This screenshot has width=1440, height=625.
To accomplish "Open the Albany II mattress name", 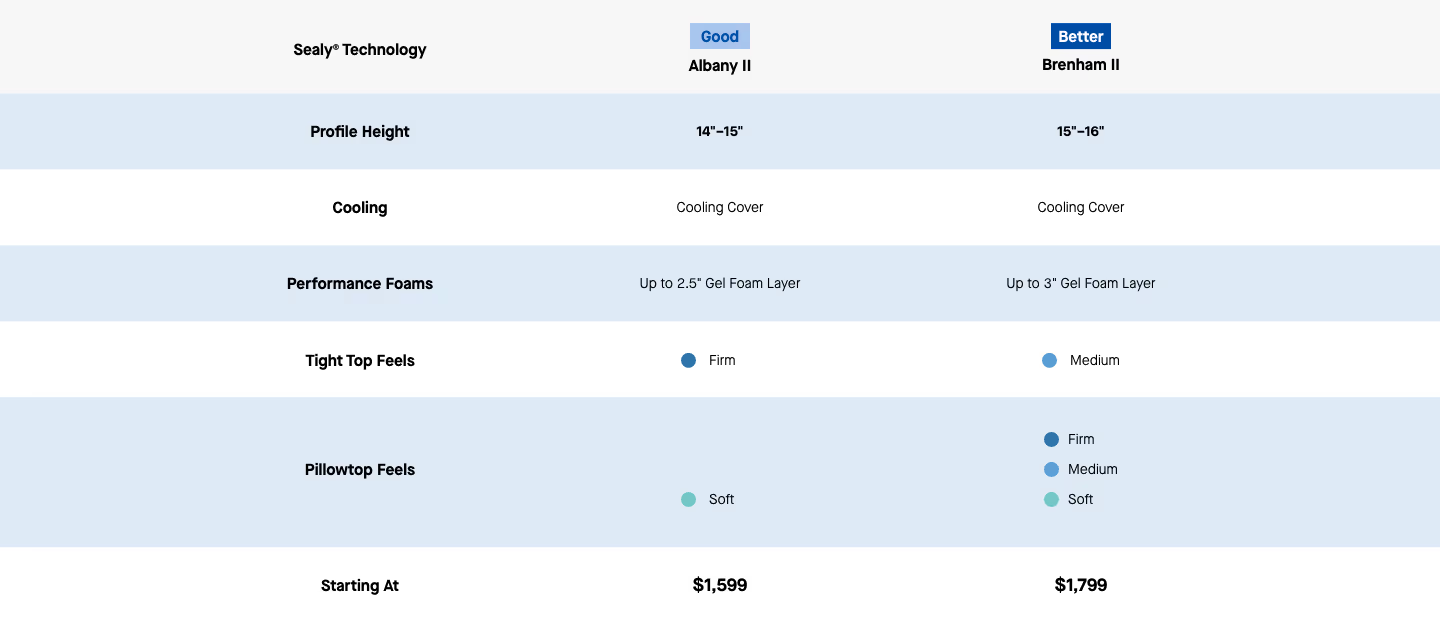I will [x=719, y=66].
